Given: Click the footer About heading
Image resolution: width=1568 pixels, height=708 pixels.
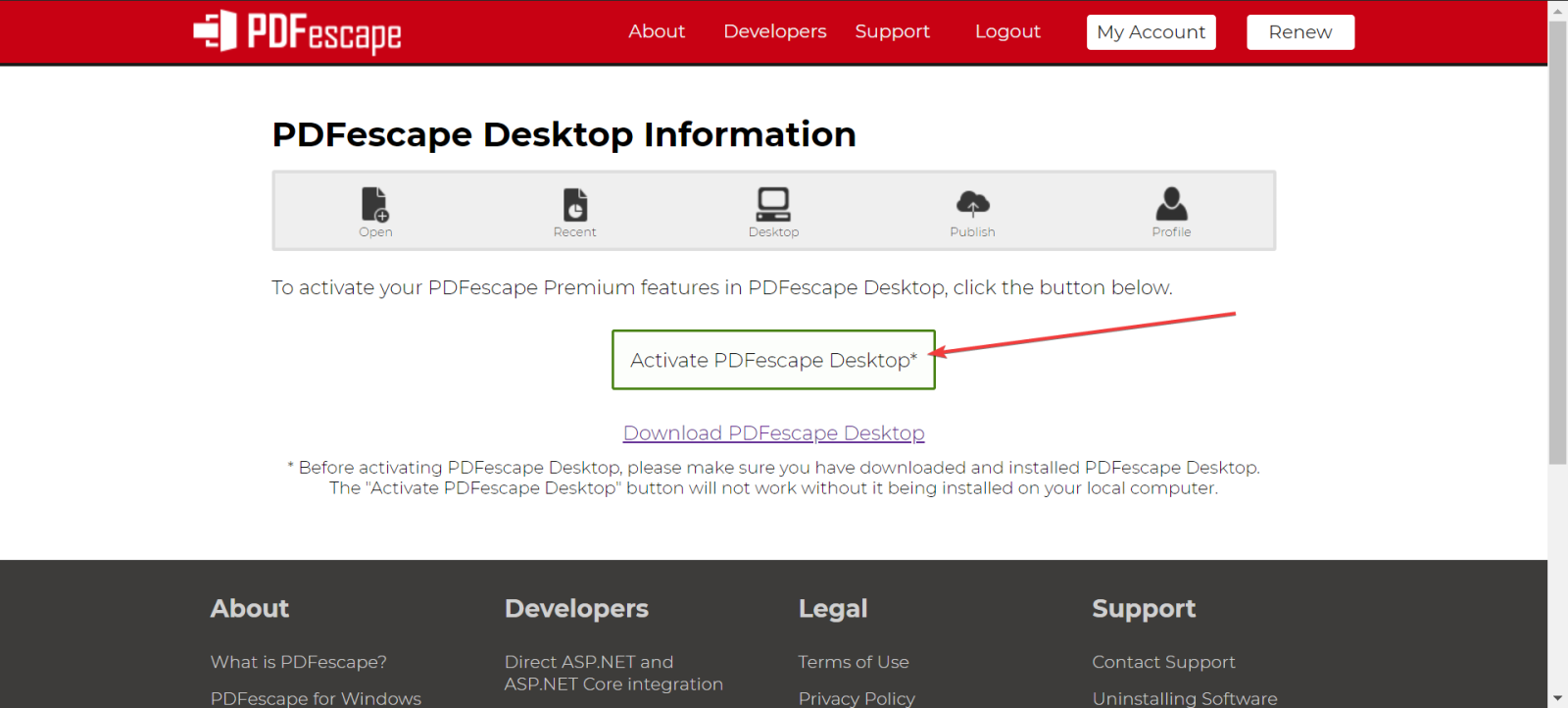Looking at the screenshot, I should coord(250,609).
